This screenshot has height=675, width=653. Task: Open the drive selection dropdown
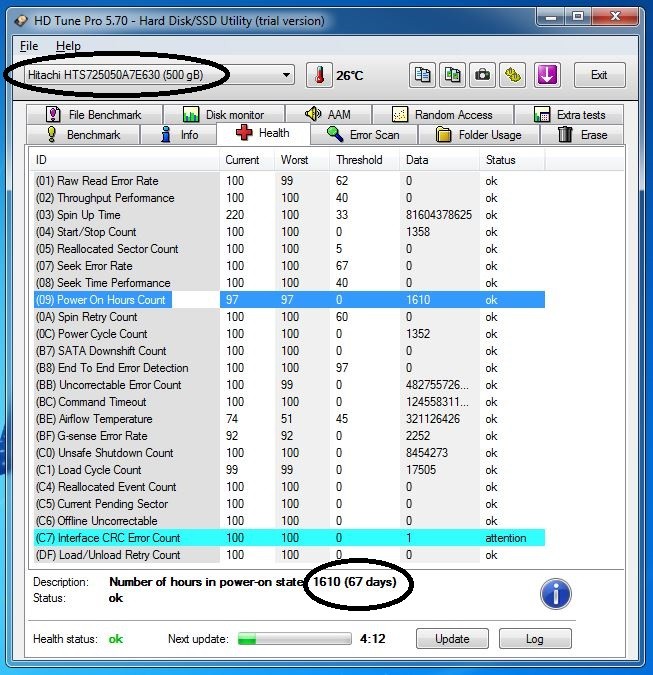[x=159, y=75]
